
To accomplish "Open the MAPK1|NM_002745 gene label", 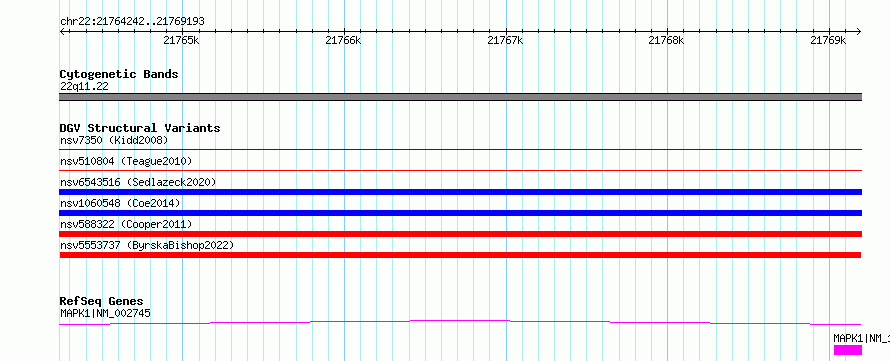I will 105,313.
